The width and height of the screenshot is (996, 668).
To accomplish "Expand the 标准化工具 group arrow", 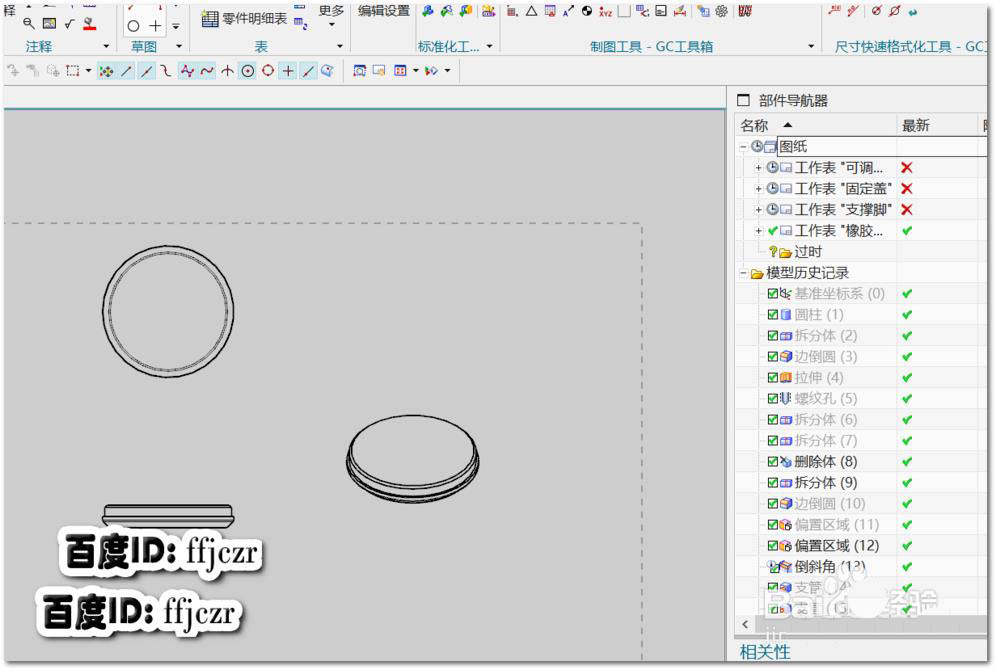I will click(x=490, y=46).
